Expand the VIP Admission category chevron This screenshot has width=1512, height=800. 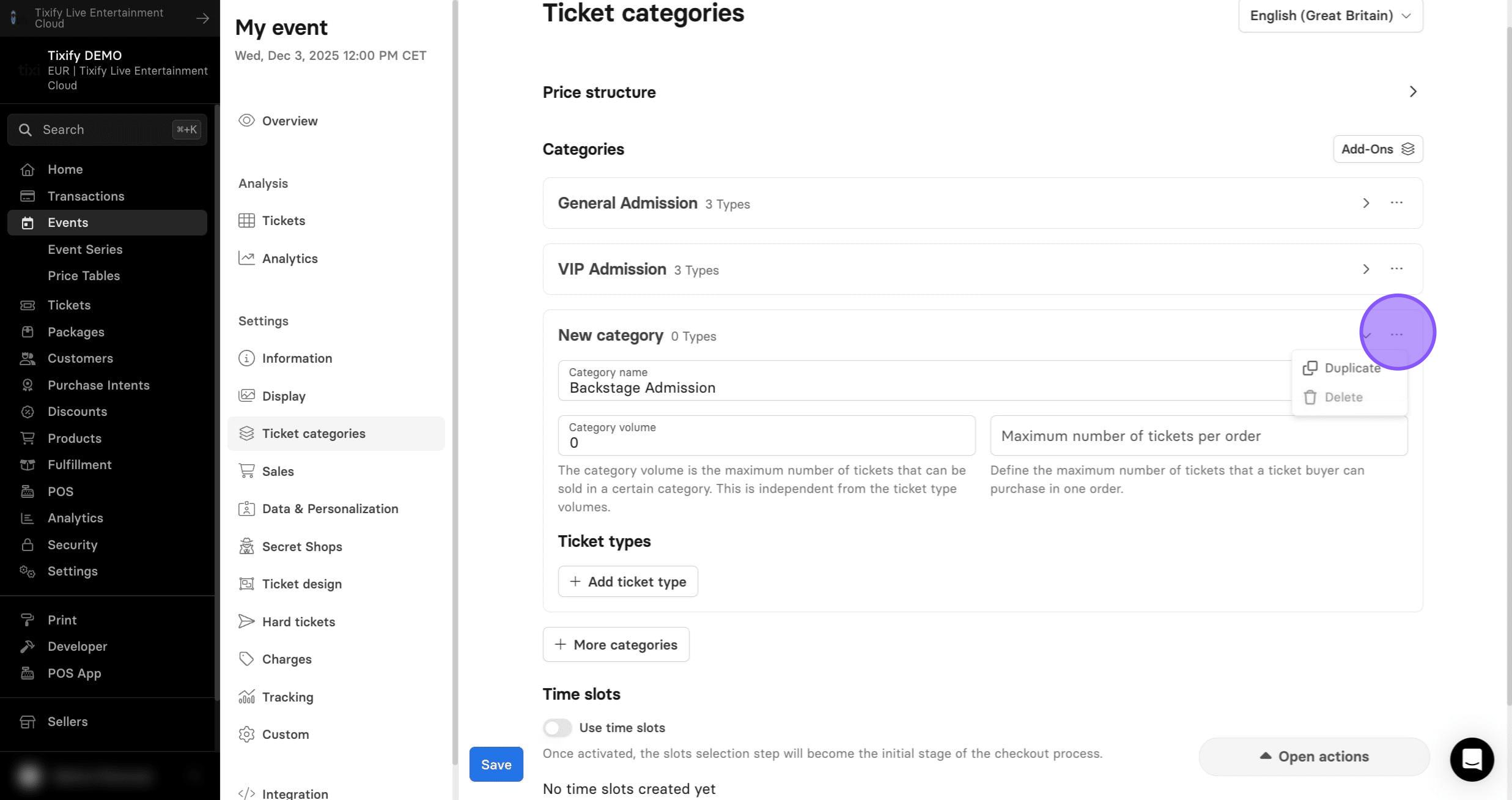[1366, 269]
